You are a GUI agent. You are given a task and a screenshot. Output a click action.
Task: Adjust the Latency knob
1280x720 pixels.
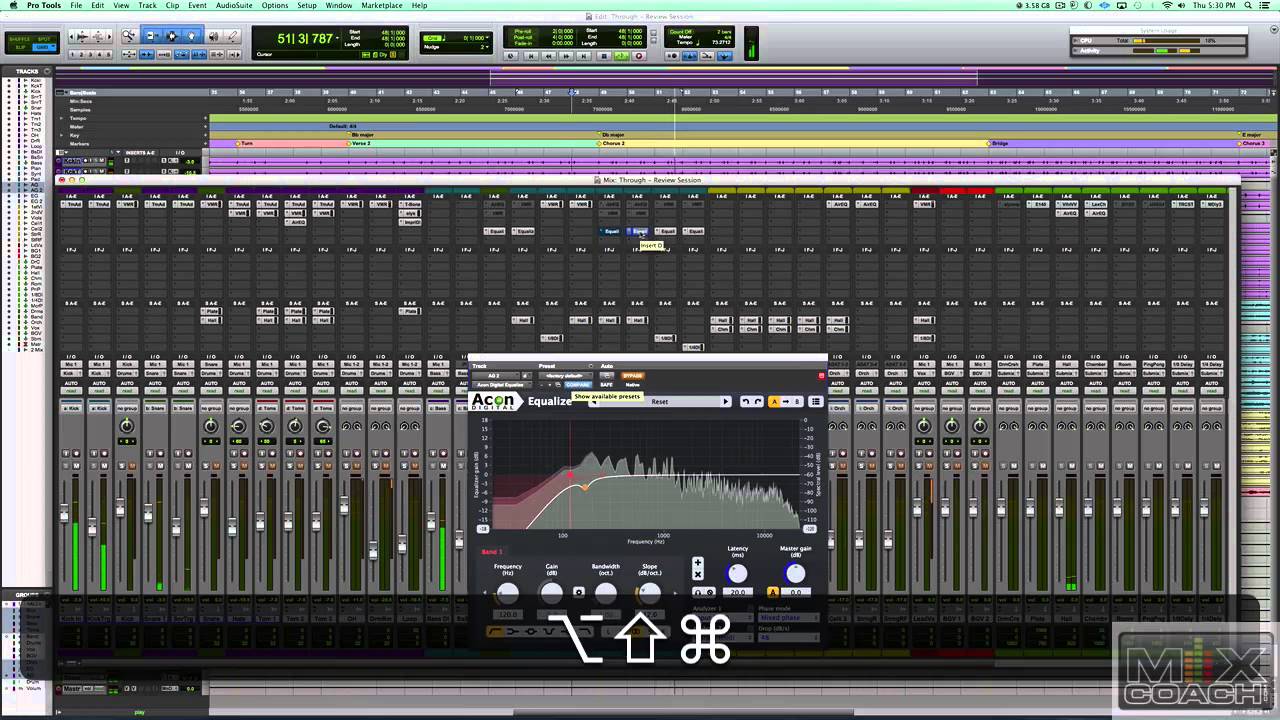[x=737, y=574]
